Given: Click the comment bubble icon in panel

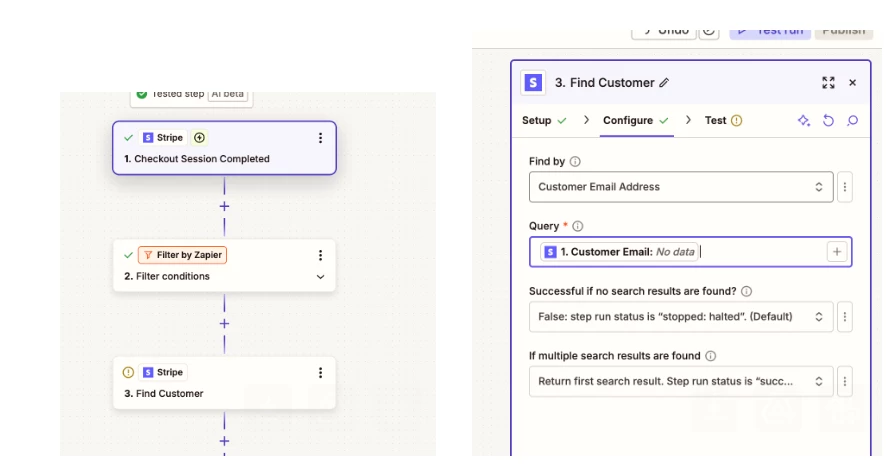Looking at the screenshot, I should (853, 120).
